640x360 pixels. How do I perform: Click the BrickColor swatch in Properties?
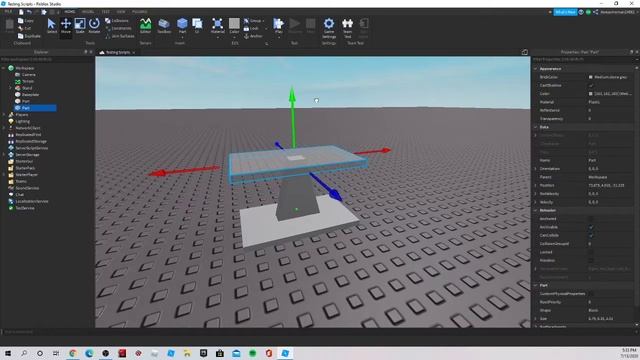point(591,77)
